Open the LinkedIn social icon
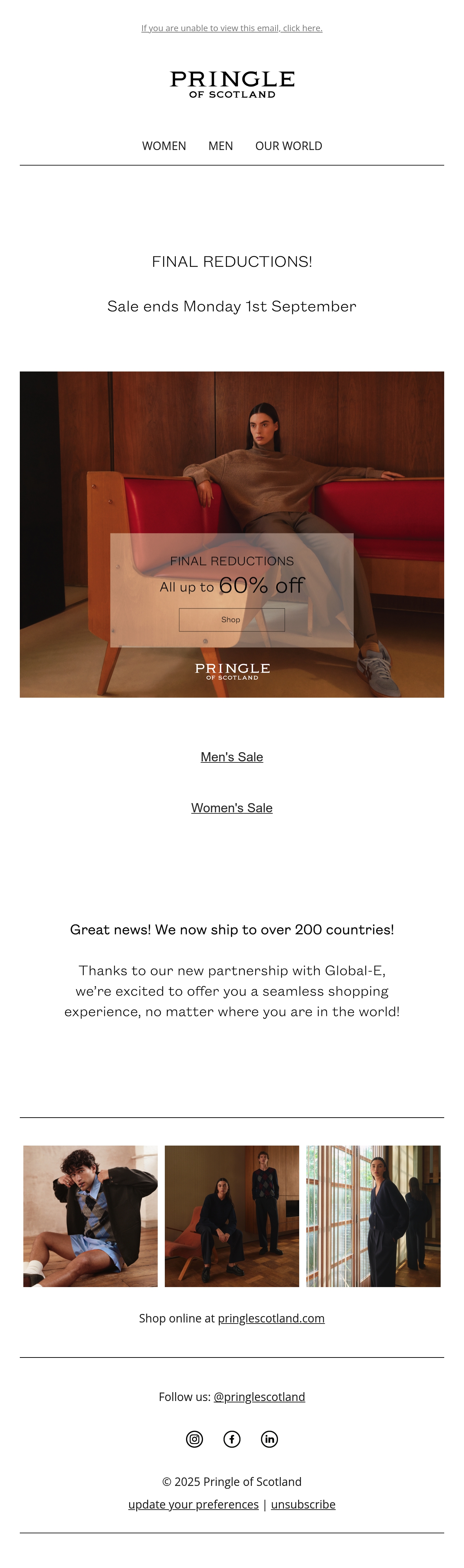464x1568 pixels. pos(269,1439)
